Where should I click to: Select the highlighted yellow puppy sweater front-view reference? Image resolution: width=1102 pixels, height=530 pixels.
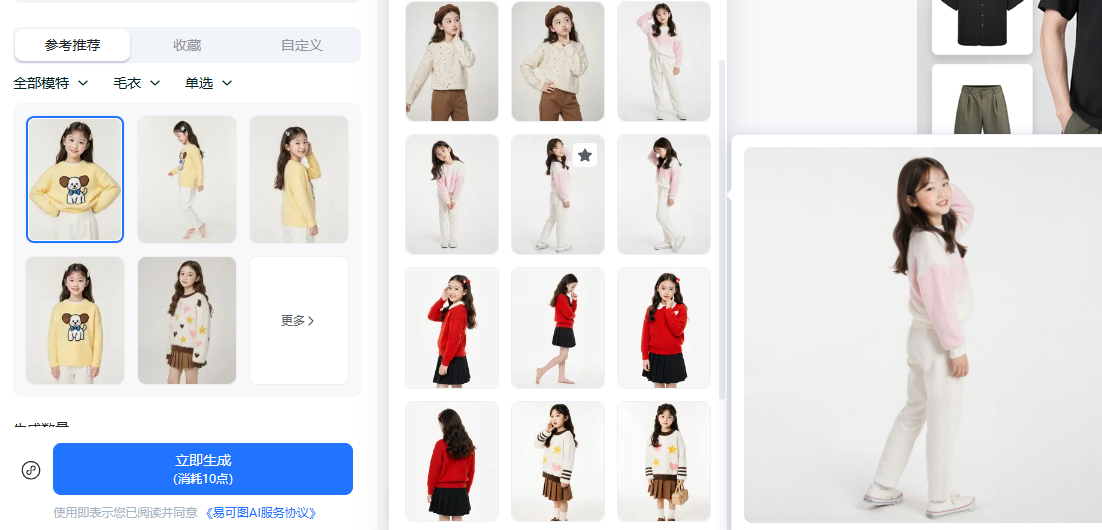click(x=75, y=179)
